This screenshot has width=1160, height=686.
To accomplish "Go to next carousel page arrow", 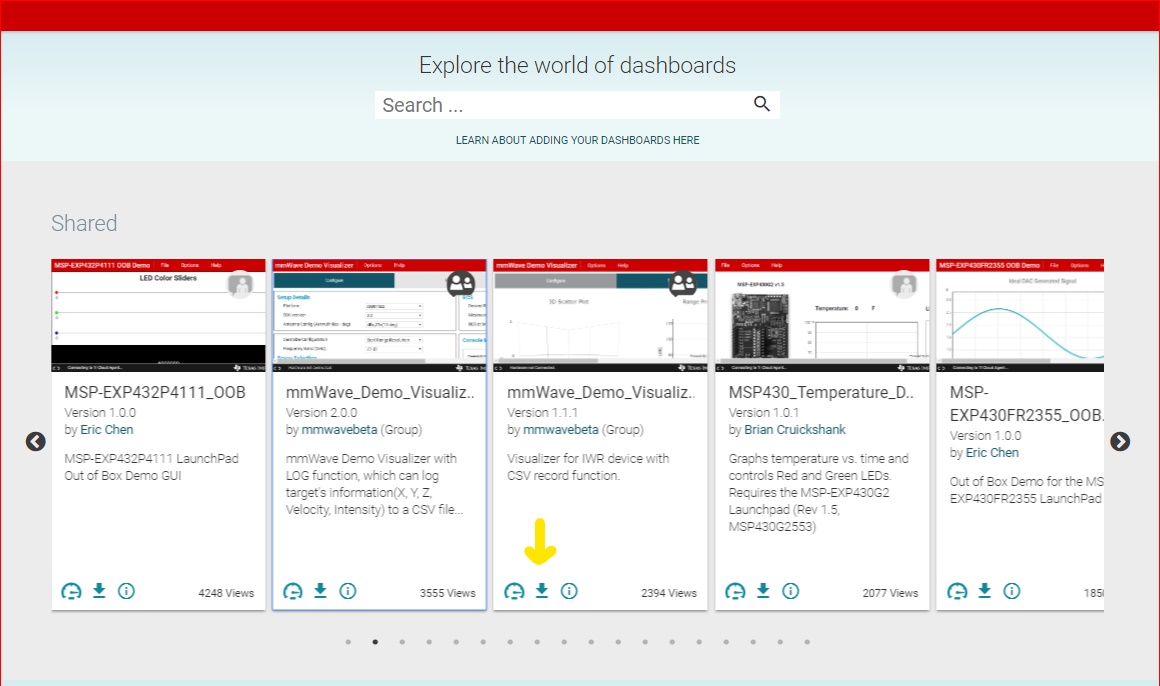I will pos(1120,442).
